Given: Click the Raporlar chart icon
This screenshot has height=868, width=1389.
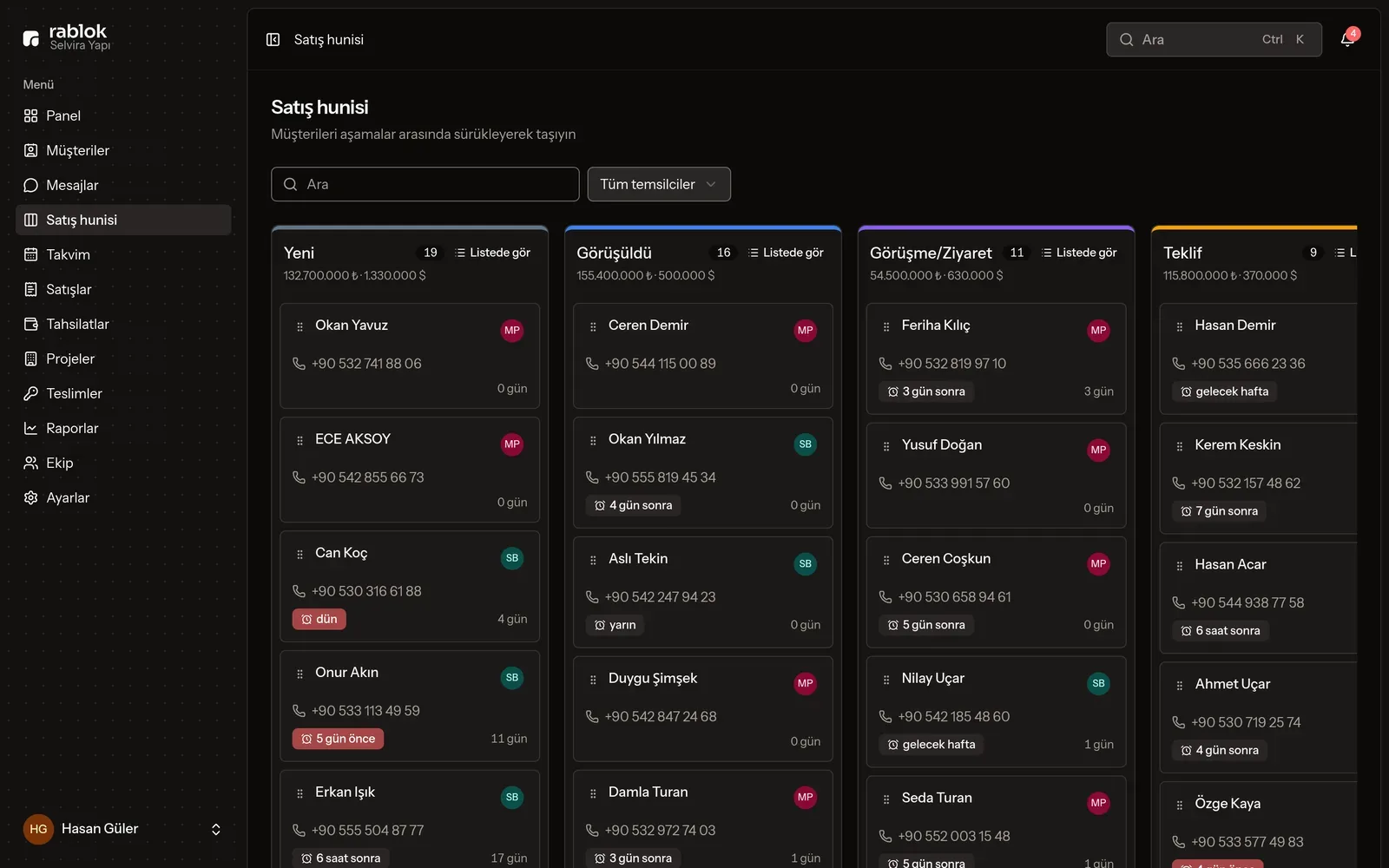Looking at the screenshot, I should tap(30, 428).
